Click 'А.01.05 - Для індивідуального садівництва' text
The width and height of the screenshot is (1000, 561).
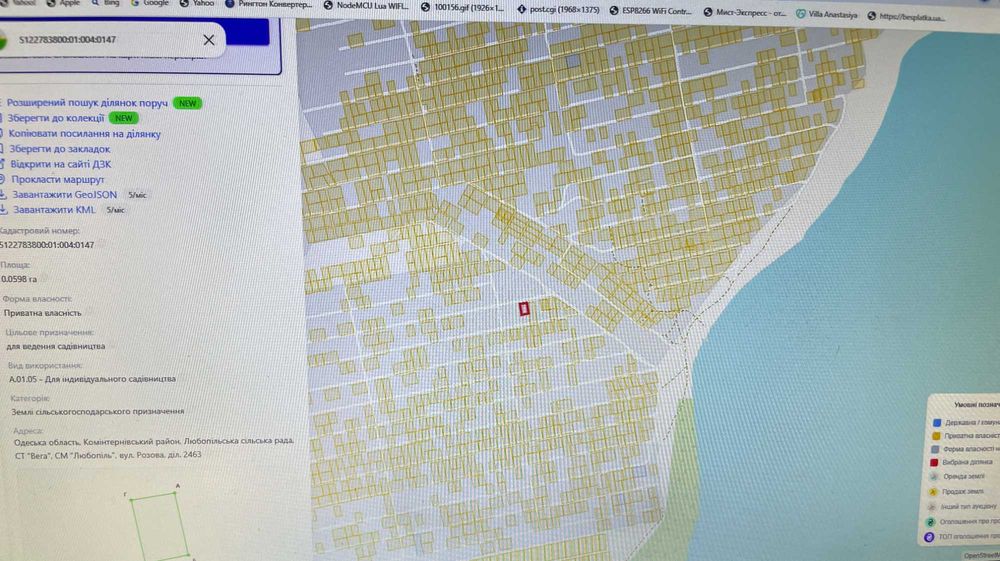pos(92,379)
